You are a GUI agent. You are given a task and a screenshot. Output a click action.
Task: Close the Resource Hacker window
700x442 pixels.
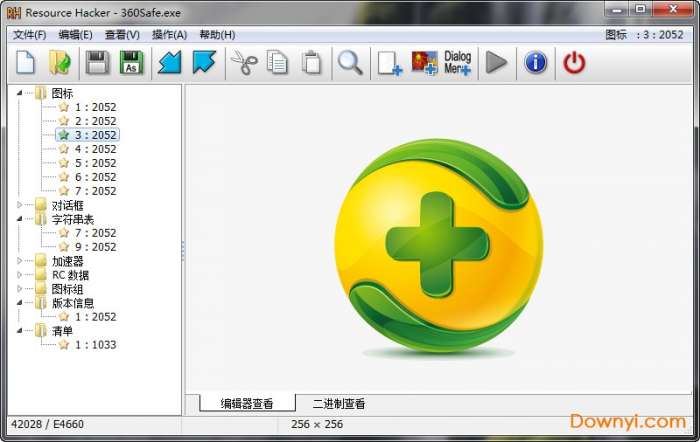[x=673, y=9]
